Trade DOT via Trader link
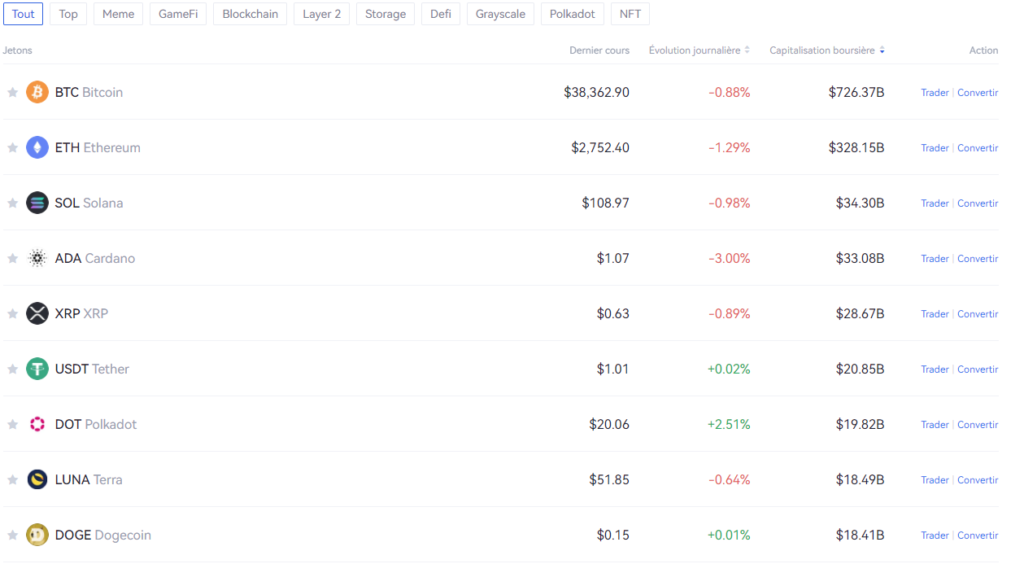The image size is (1024, 564). [x=935, y=425]
